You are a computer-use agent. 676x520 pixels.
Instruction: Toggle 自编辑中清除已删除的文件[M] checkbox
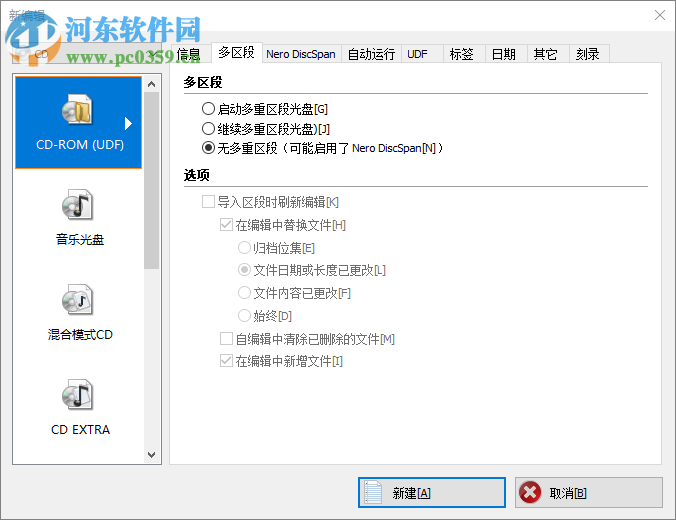pyautogui.click(x=226, y=338)
